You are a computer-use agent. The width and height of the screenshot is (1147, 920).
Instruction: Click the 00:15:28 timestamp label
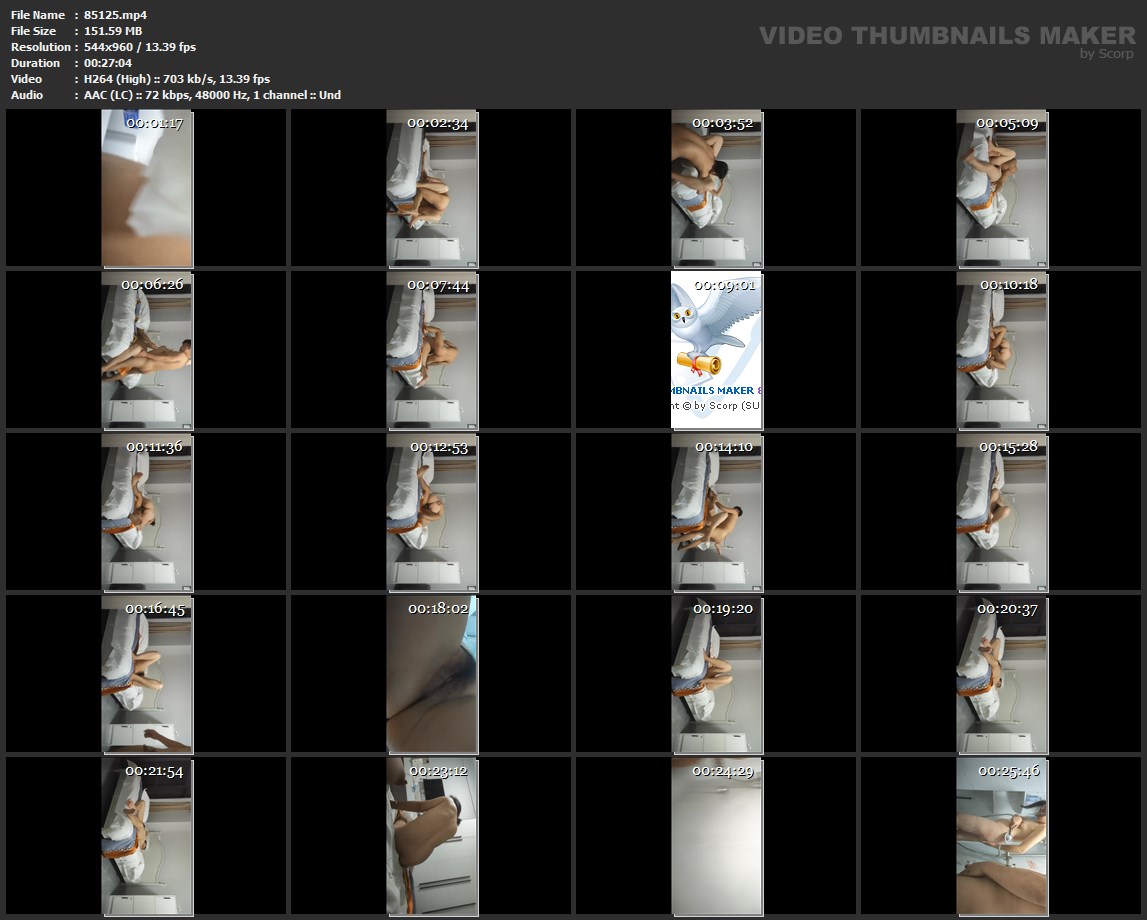1008,446
